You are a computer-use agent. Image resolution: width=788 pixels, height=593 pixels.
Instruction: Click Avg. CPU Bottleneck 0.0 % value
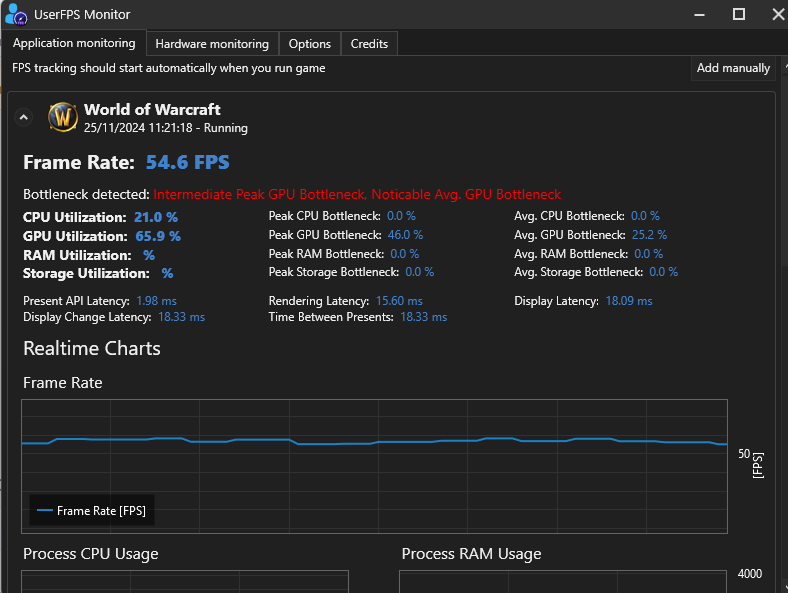[645, 216]
